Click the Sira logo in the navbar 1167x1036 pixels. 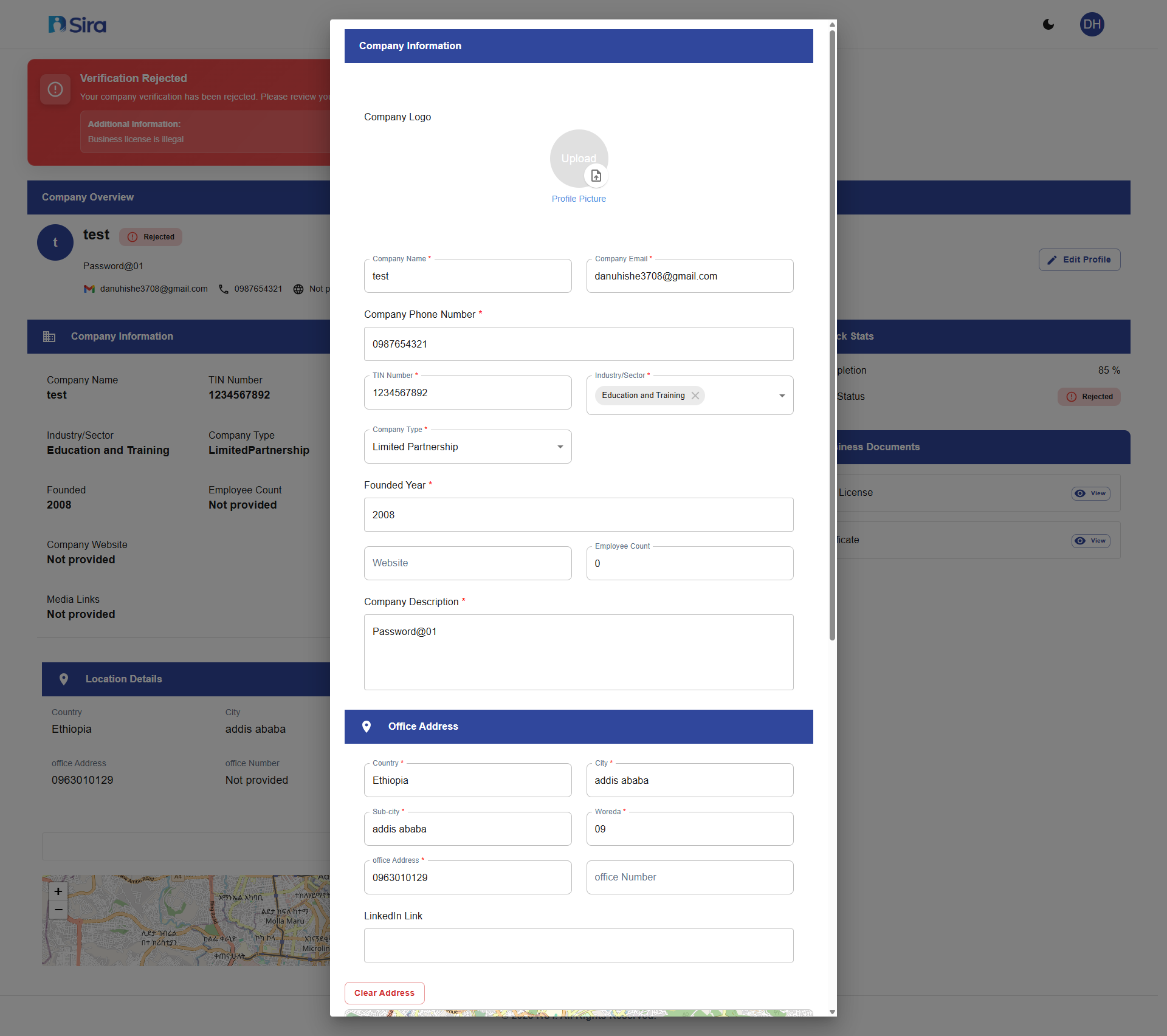click(77, 24)
